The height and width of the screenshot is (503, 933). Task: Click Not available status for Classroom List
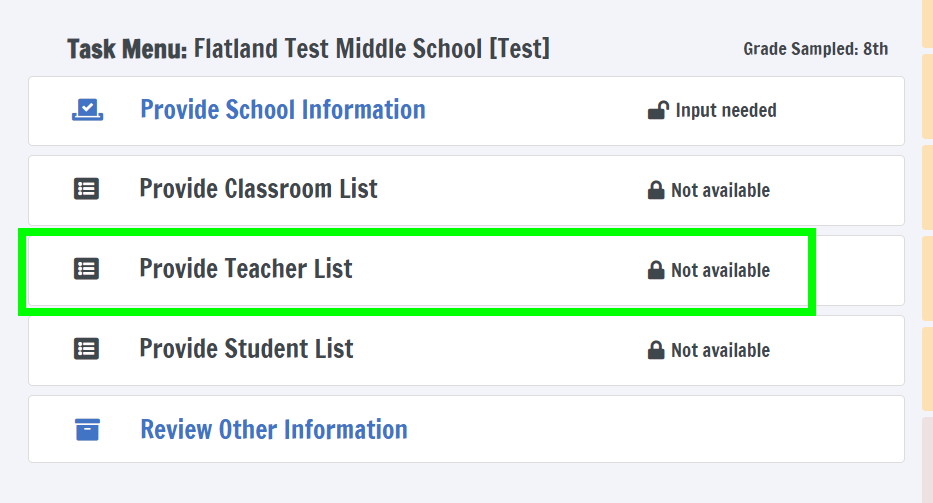(x=720, y=190)
